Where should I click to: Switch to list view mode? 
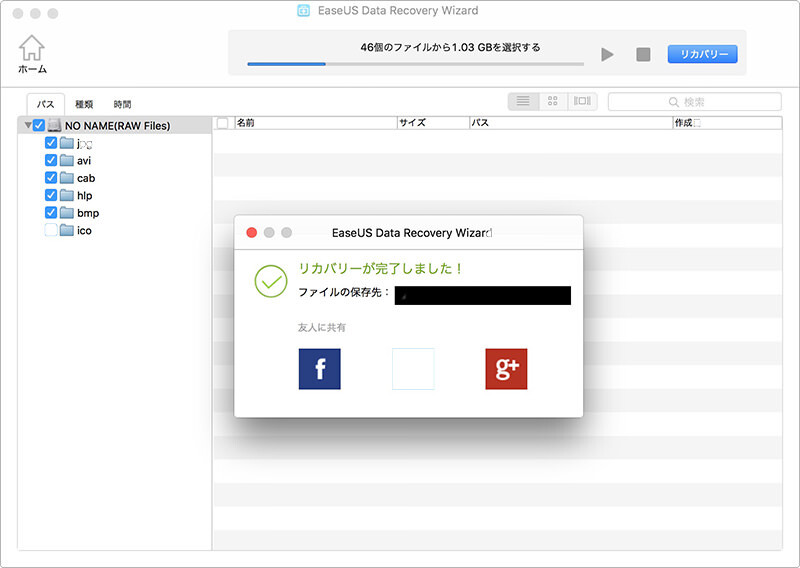click(523, 101)
